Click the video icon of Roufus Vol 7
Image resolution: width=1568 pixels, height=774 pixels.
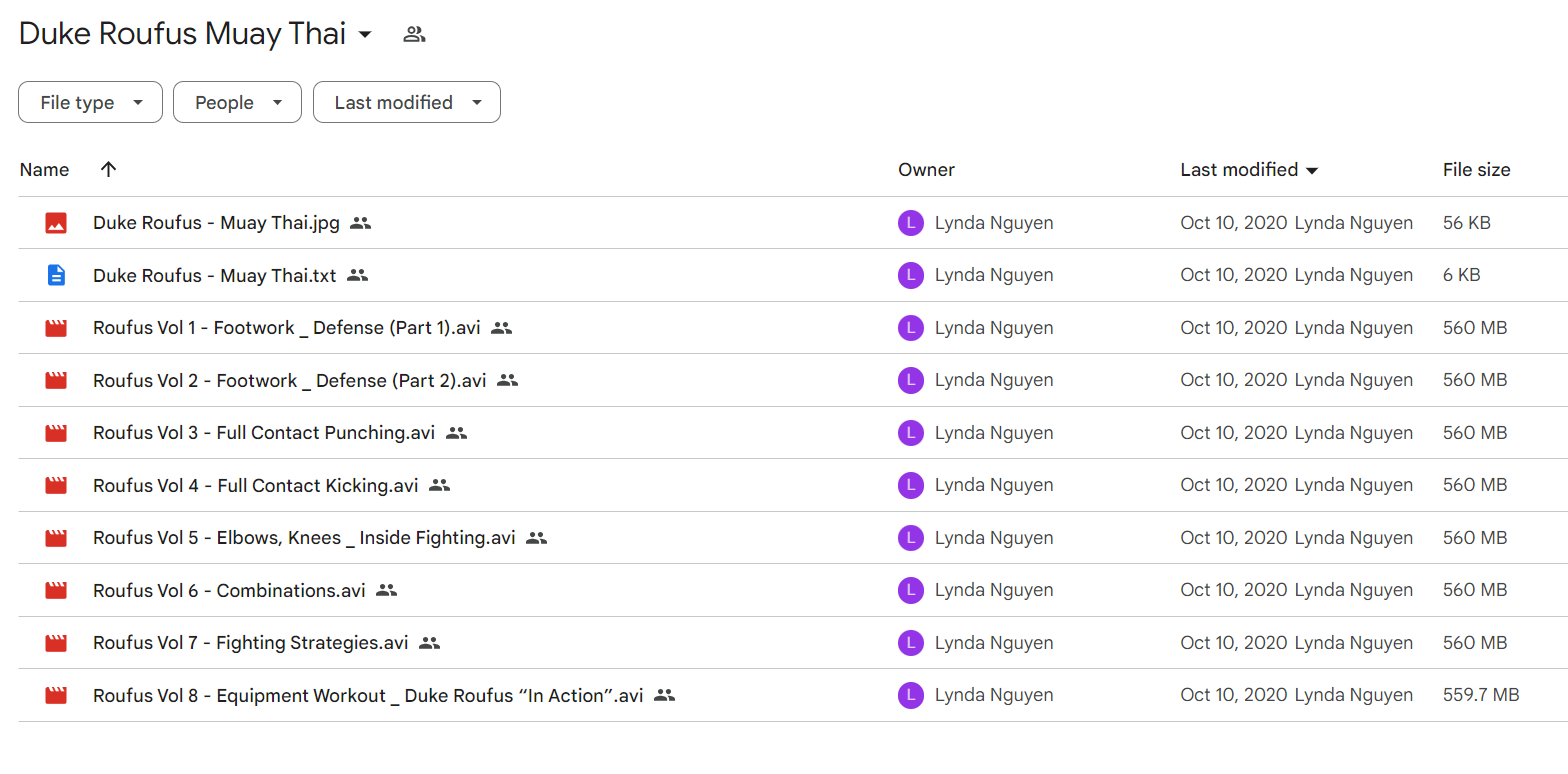coord(56,643)
